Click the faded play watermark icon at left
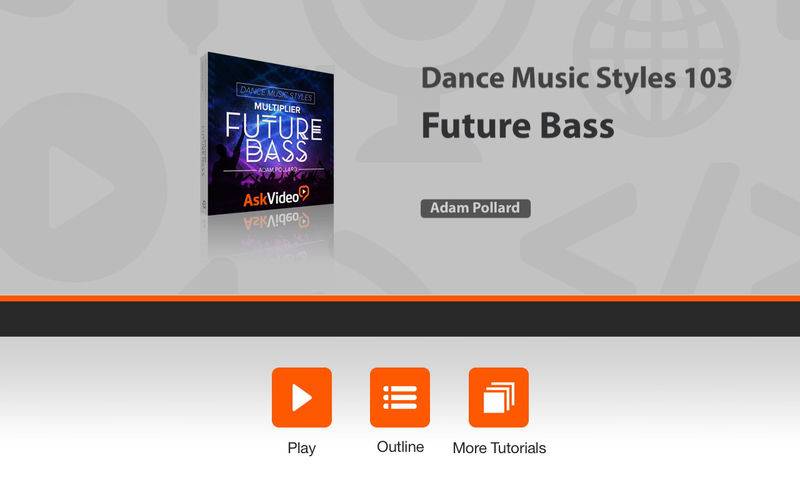 pyautogui.click(x=82, y=187)
